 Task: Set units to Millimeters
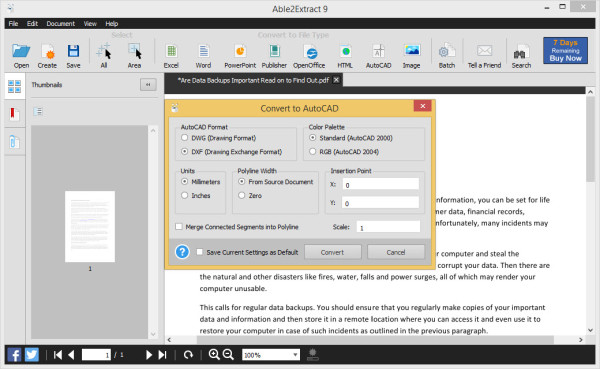pyautogui.click(x=184, y=181)
